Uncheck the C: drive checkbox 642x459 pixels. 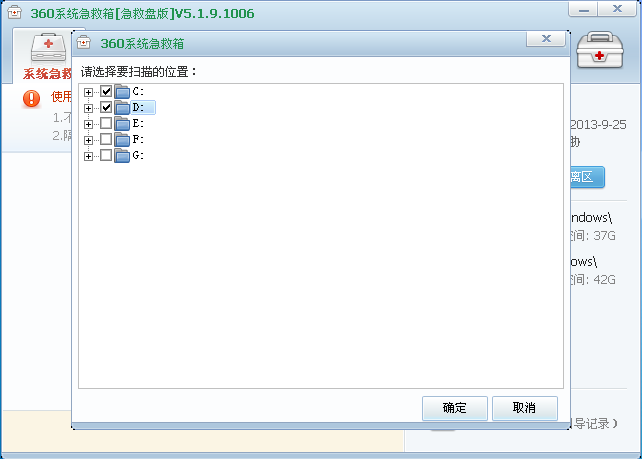(x=106, y=92)
